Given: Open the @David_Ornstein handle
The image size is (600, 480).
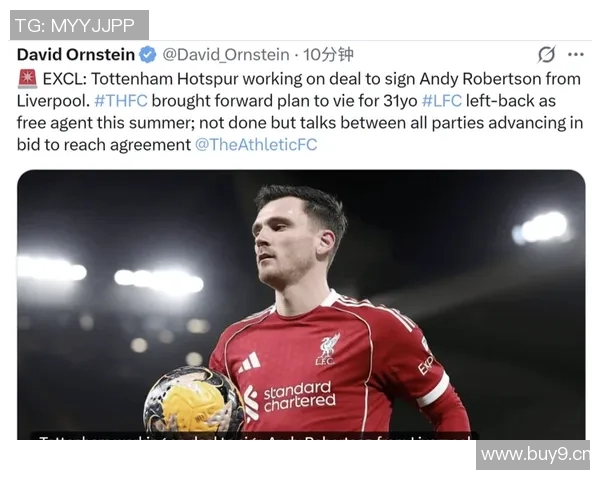Looking at the screenshot, I should point(226,55).
